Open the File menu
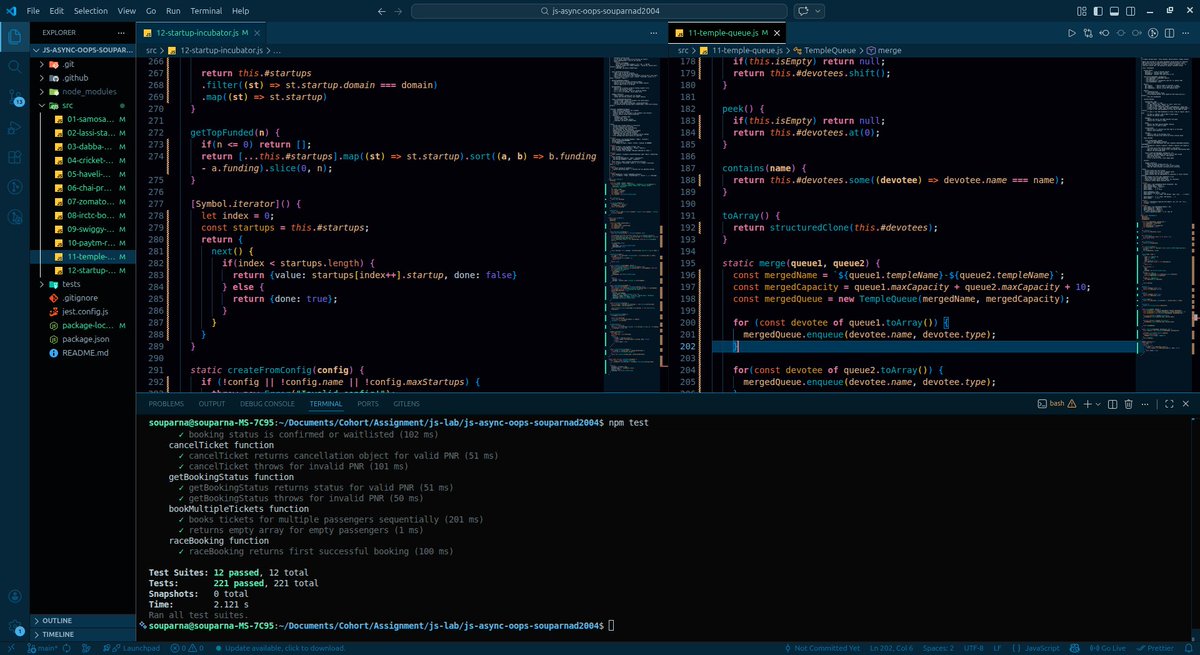This screenshot has width=1200, height=655. (x=35, y=10)
